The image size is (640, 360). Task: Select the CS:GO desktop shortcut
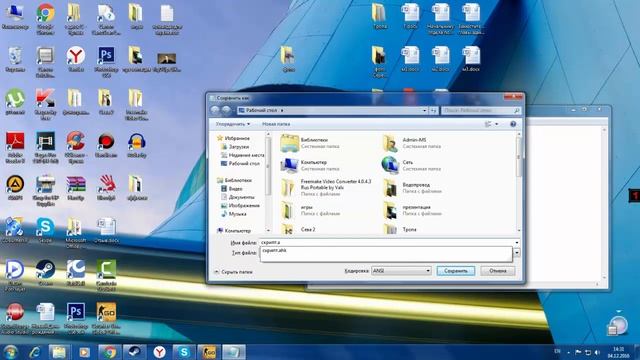click(107, 318)
